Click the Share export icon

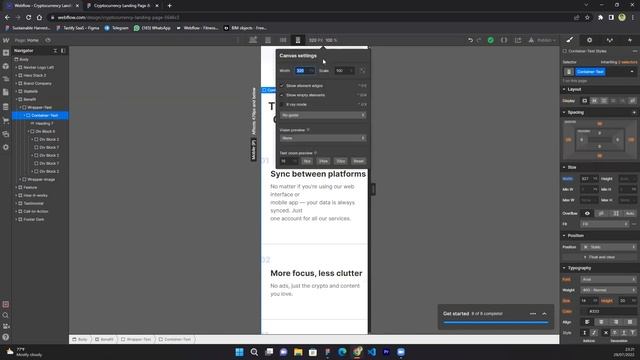[518, 40]
